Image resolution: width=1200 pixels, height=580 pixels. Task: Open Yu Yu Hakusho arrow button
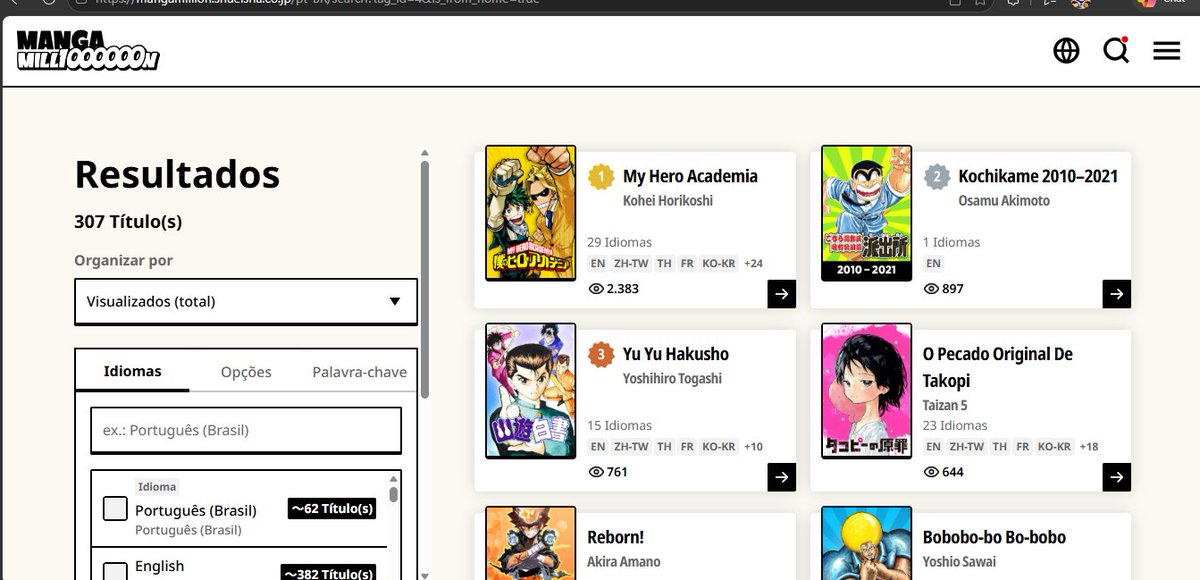782,477
